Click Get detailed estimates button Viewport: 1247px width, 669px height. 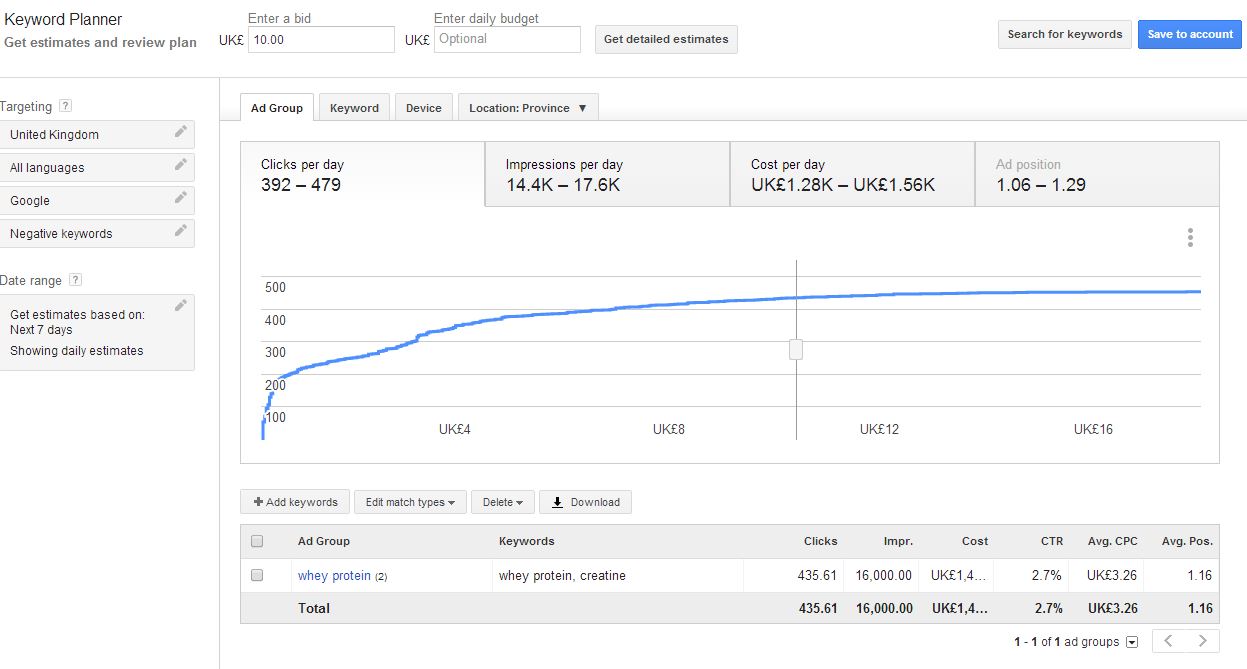click(665, 39)
